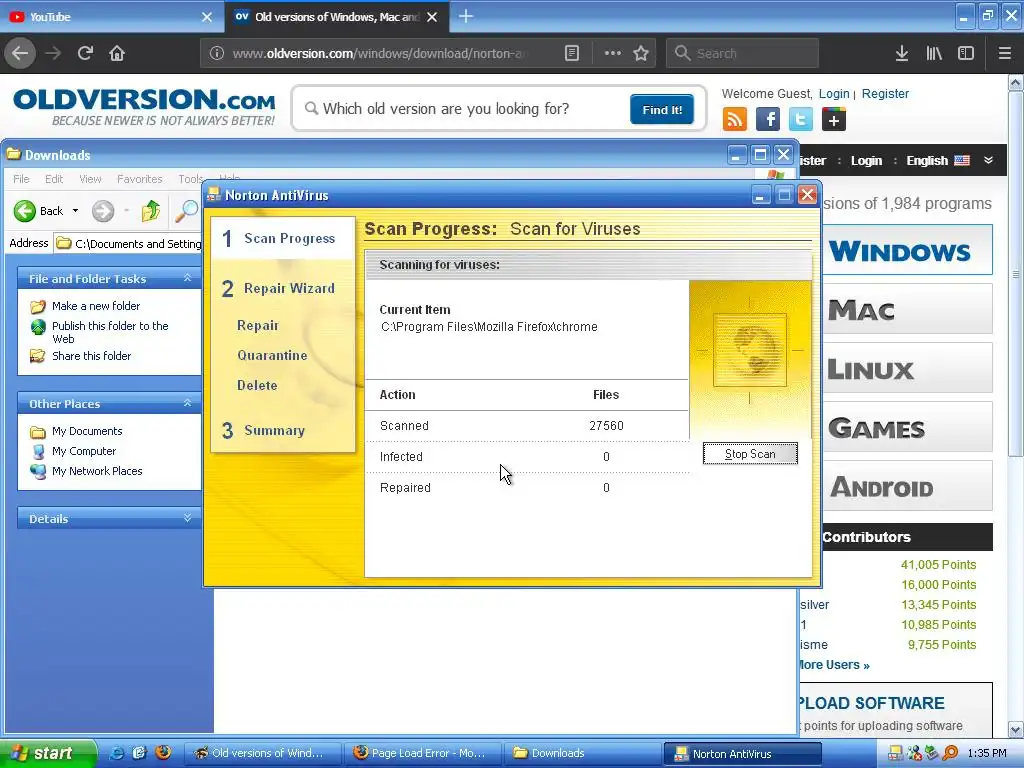The width and height of the screenshot is (1024, 768).
Task: Switch to Page Load Error taskbar item
Action: [423, 753]
